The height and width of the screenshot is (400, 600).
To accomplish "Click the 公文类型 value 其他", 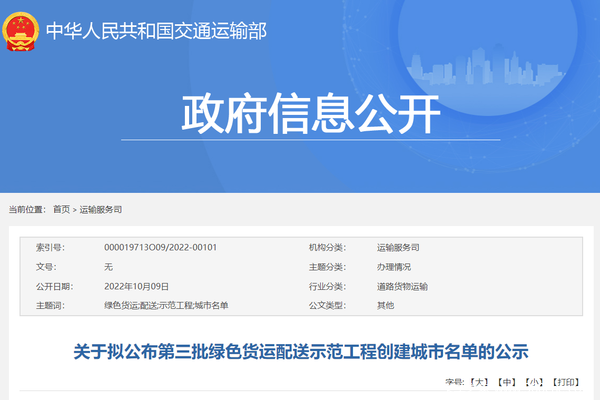I will coord(385,305).
